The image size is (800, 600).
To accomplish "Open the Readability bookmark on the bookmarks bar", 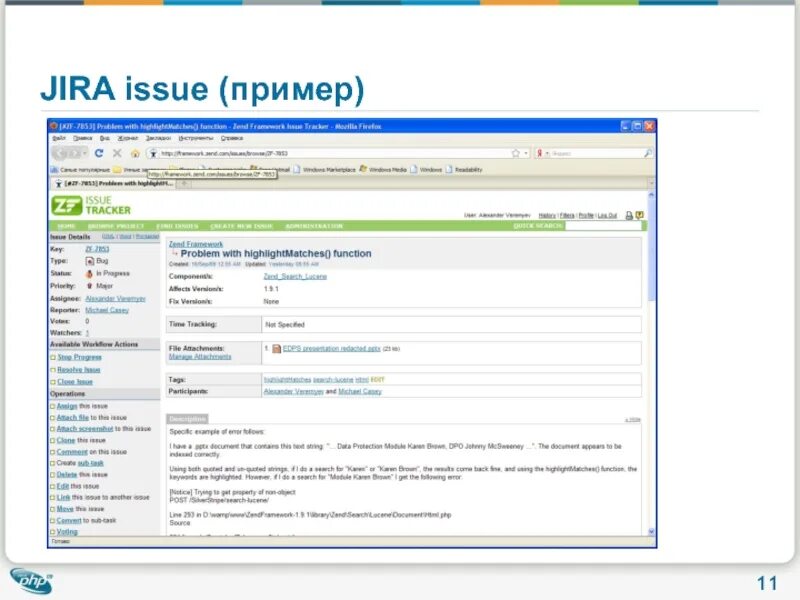I will point(468,171).
